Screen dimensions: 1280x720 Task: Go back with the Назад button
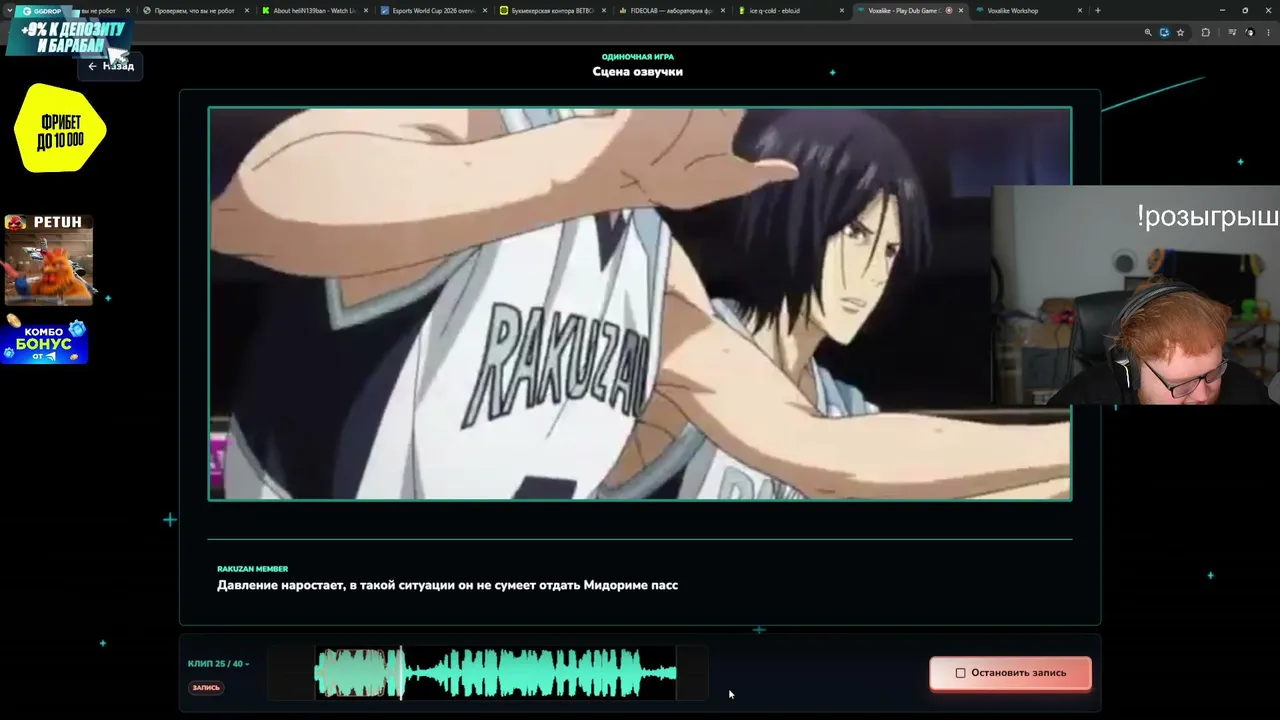[x=110, y=66]
